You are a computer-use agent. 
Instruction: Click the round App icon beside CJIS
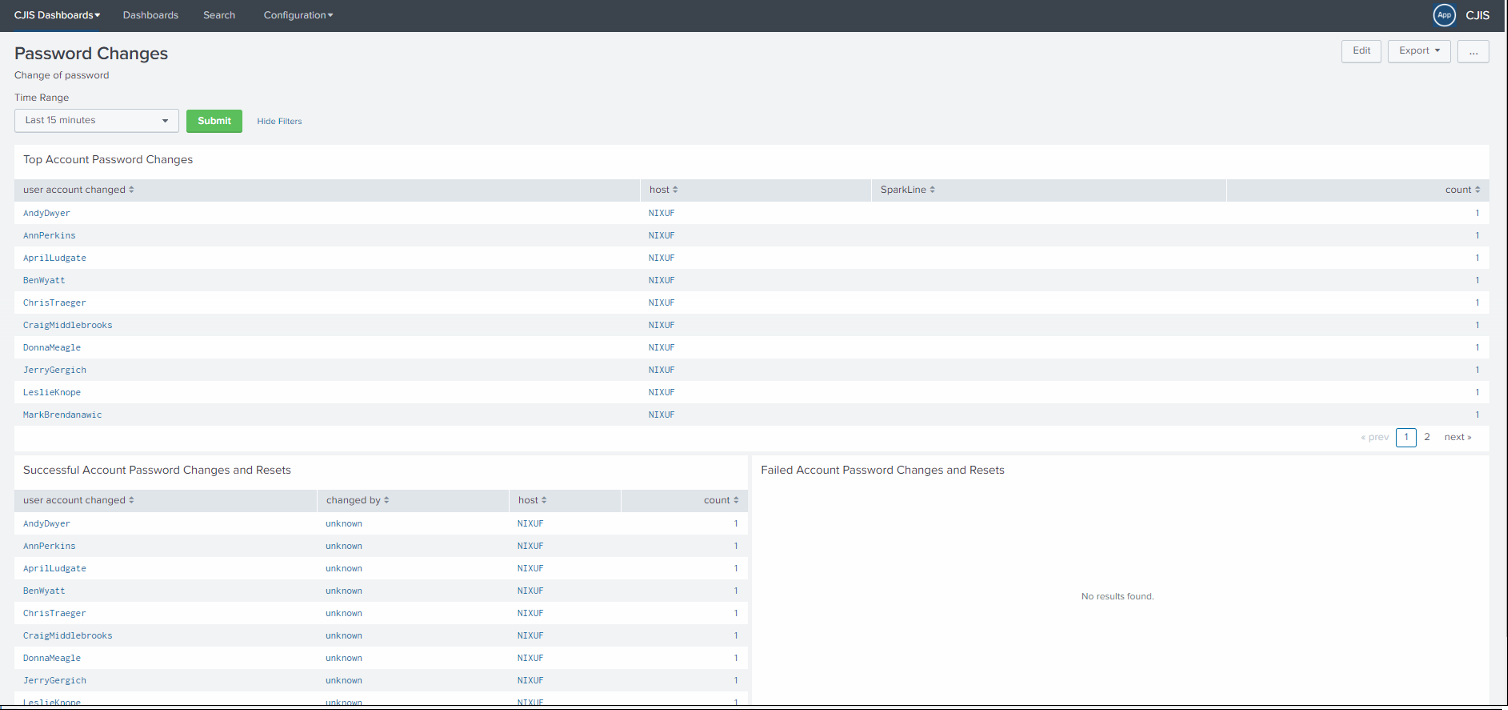1443,15
